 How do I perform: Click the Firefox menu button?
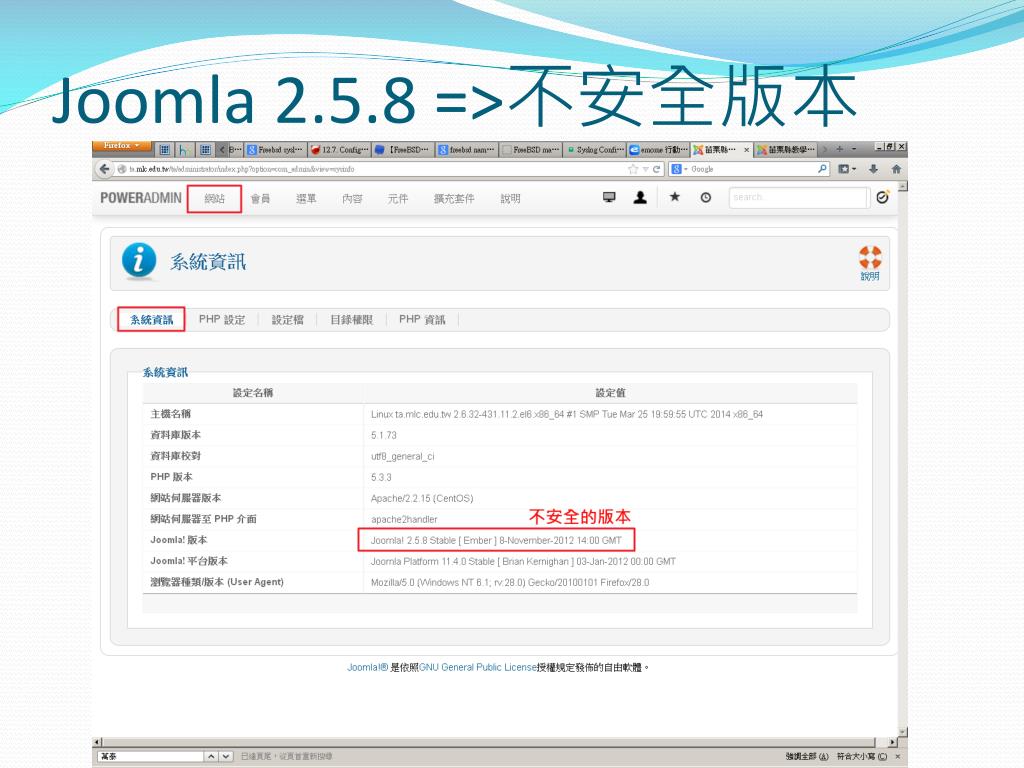[122, 146]
